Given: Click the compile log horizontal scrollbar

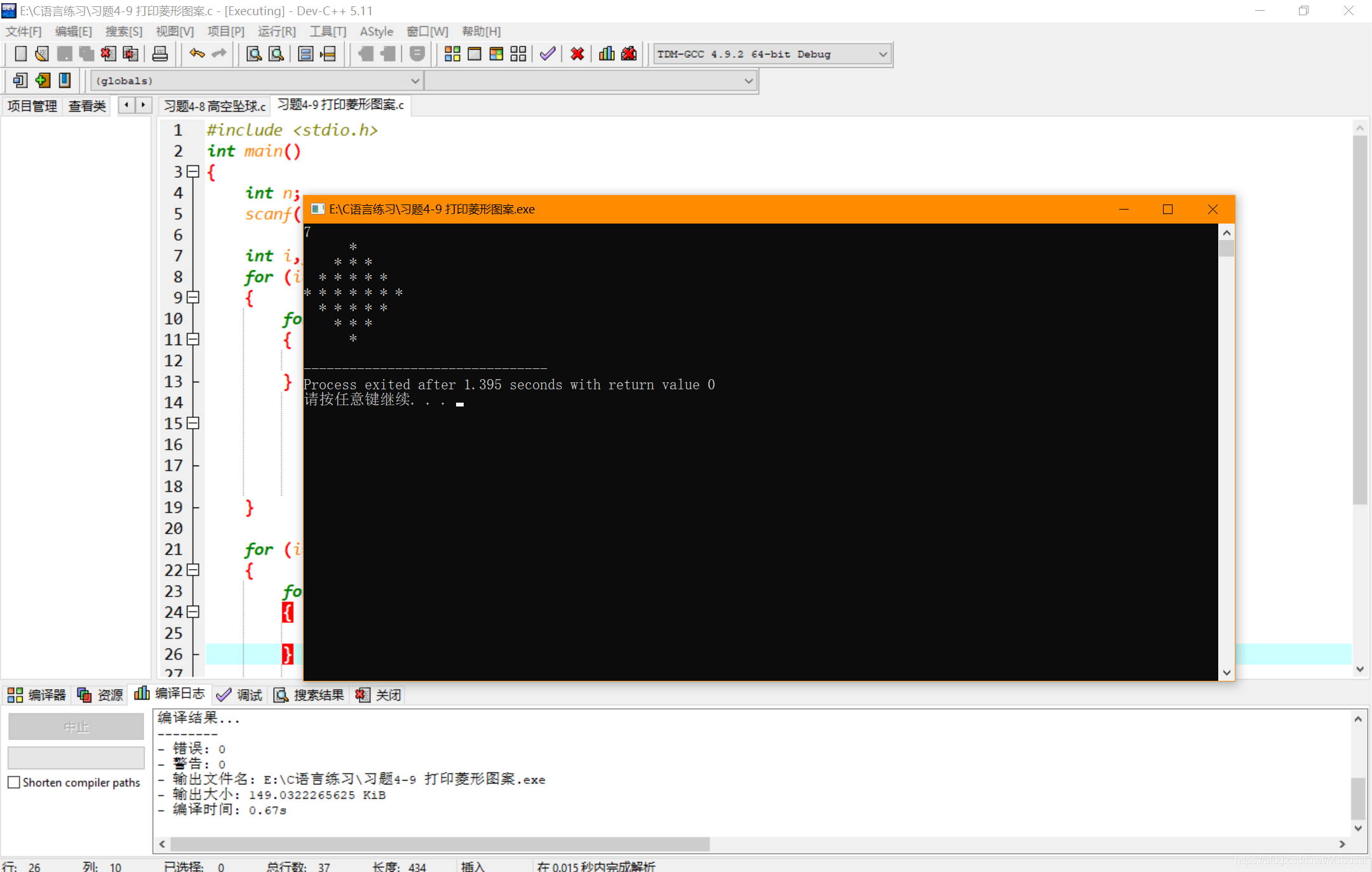Looking at the screenshot, I should pos(440,844).
